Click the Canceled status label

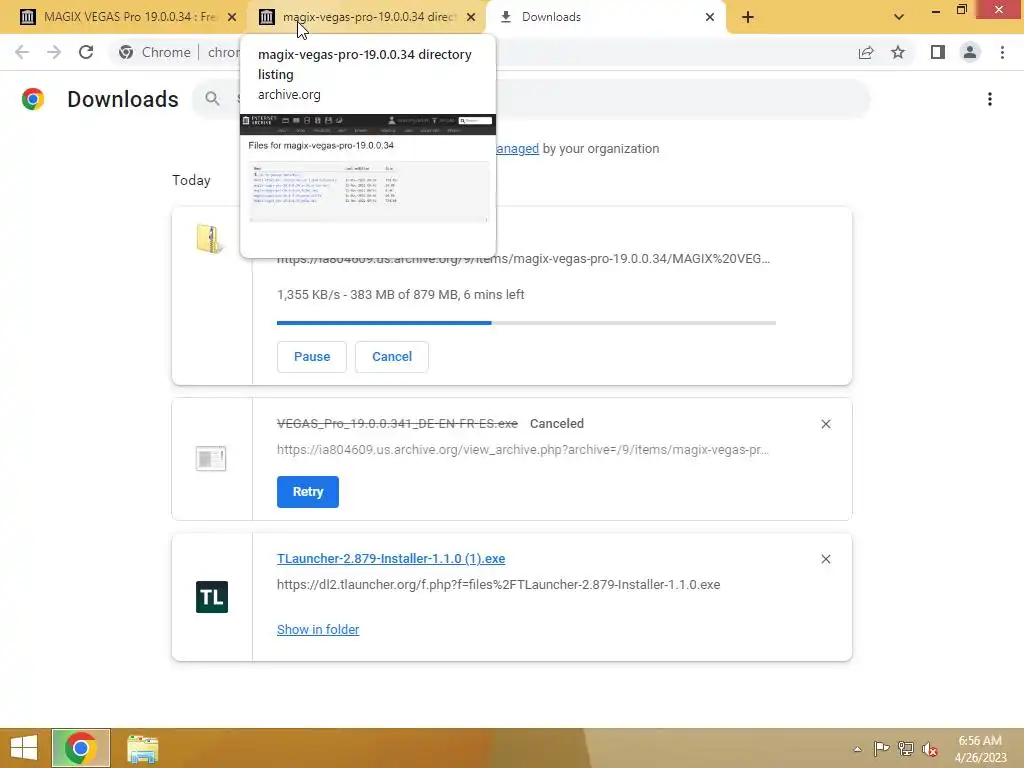(556, 423)
